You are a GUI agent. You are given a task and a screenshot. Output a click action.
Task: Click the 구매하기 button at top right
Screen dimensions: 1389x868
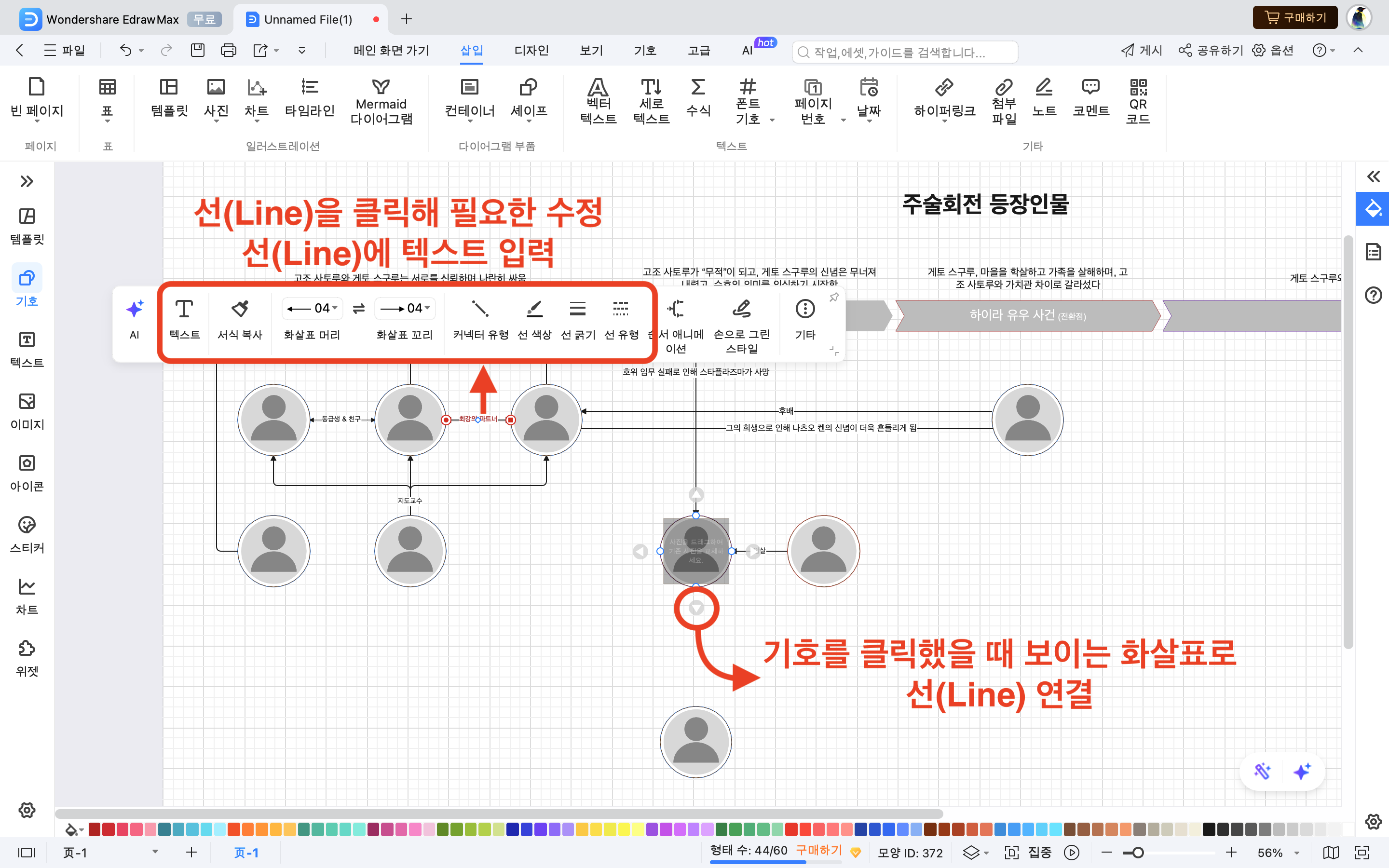[x=1295, y=18]
